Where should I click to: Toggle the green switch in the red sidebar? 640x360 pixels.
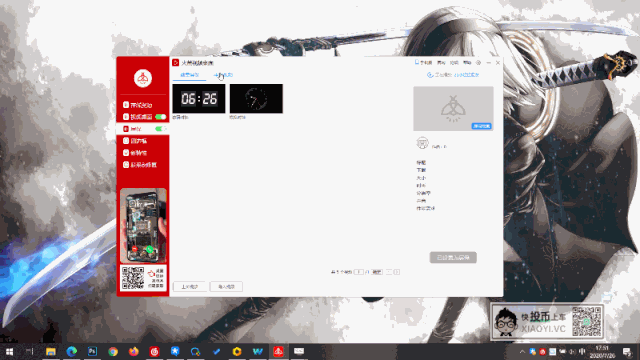(160, 117)
